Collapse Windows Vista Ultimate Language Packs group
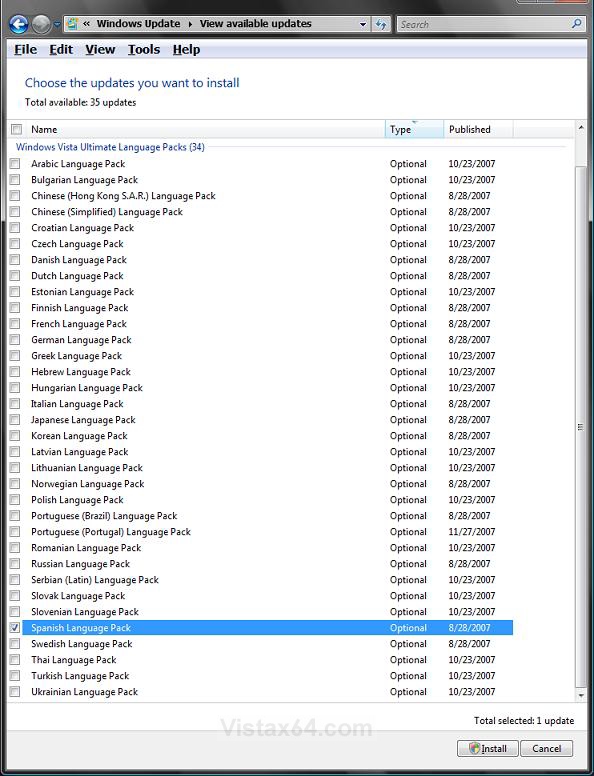Viewport: 594px width, 776px height. (x=110, y=147)
